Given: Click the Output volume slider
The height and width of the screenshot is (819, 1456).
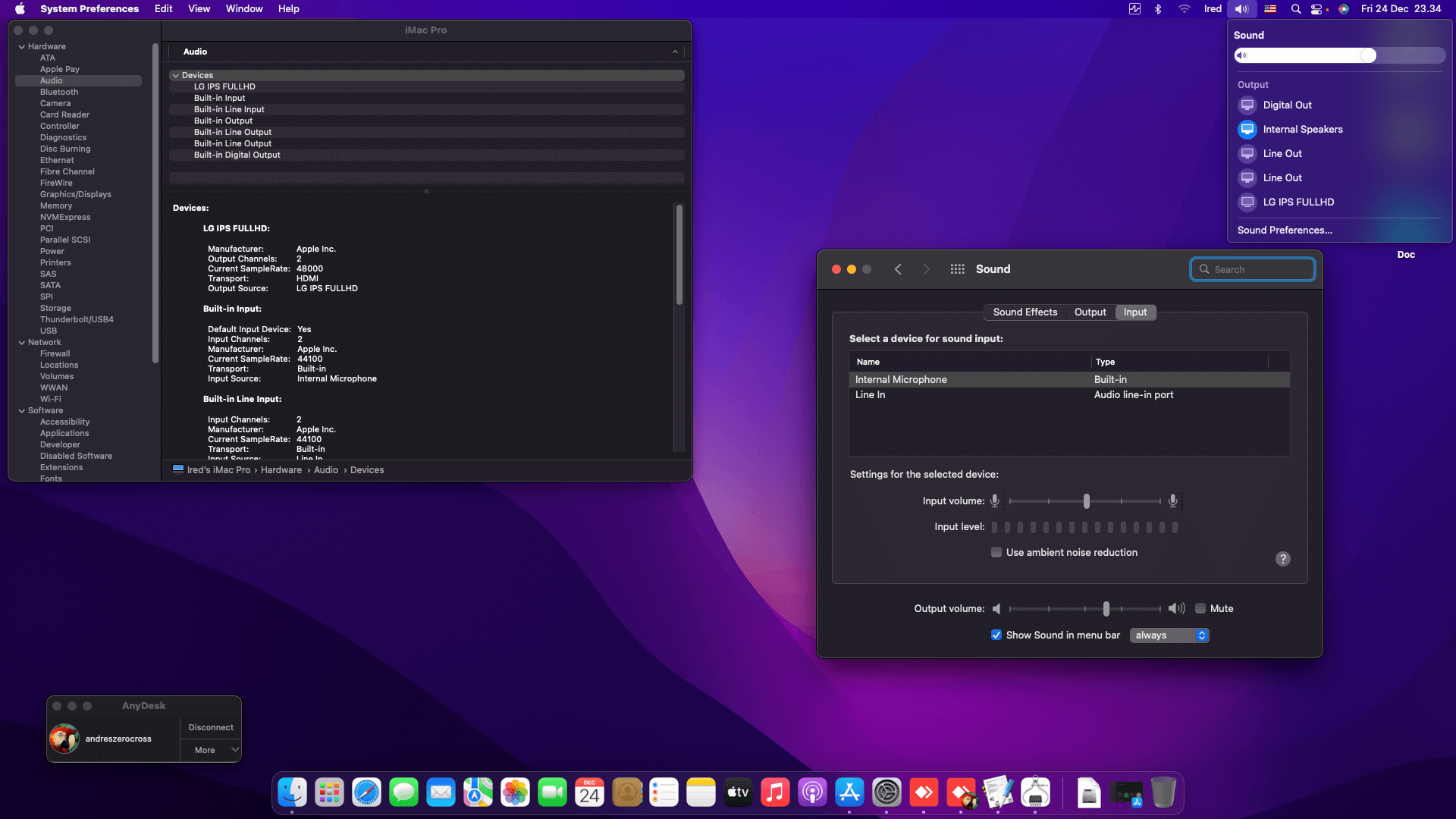Looking at the screenshot, I should click(1085, 609).
